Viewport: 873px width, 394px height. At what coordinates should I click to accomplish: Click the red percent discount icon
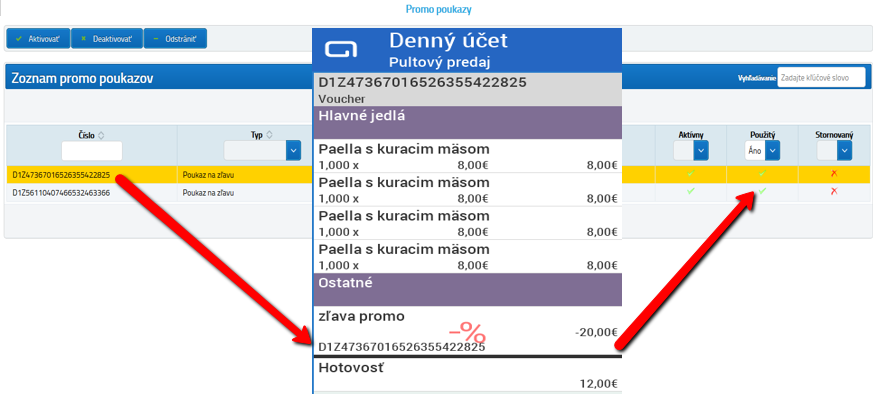click(467, 333)
